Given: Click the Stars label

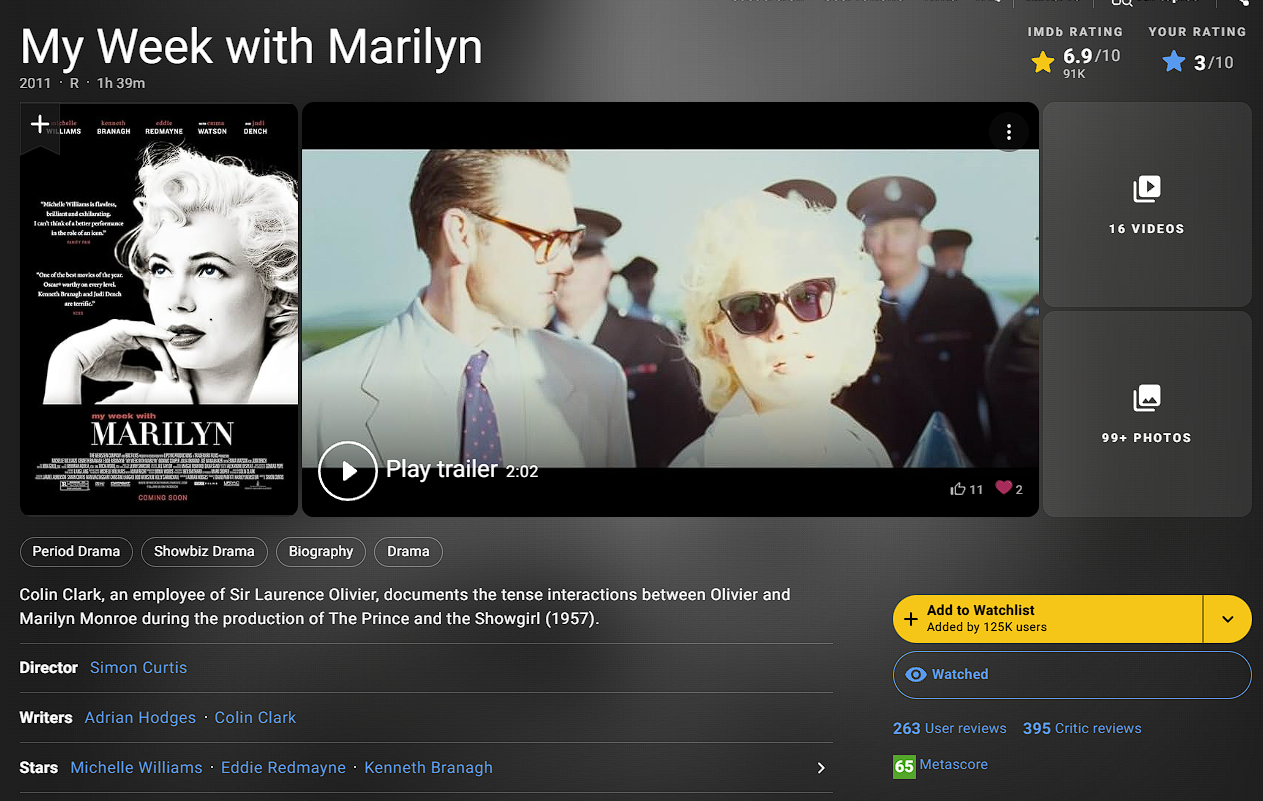Looking at the screenshot, I should coord(39,768).
